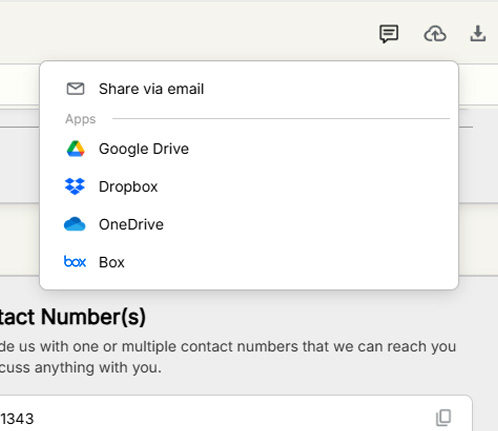Click the Contact Number(s) heading
This screenshot has width=498, height=431.
tap(73, 317)
